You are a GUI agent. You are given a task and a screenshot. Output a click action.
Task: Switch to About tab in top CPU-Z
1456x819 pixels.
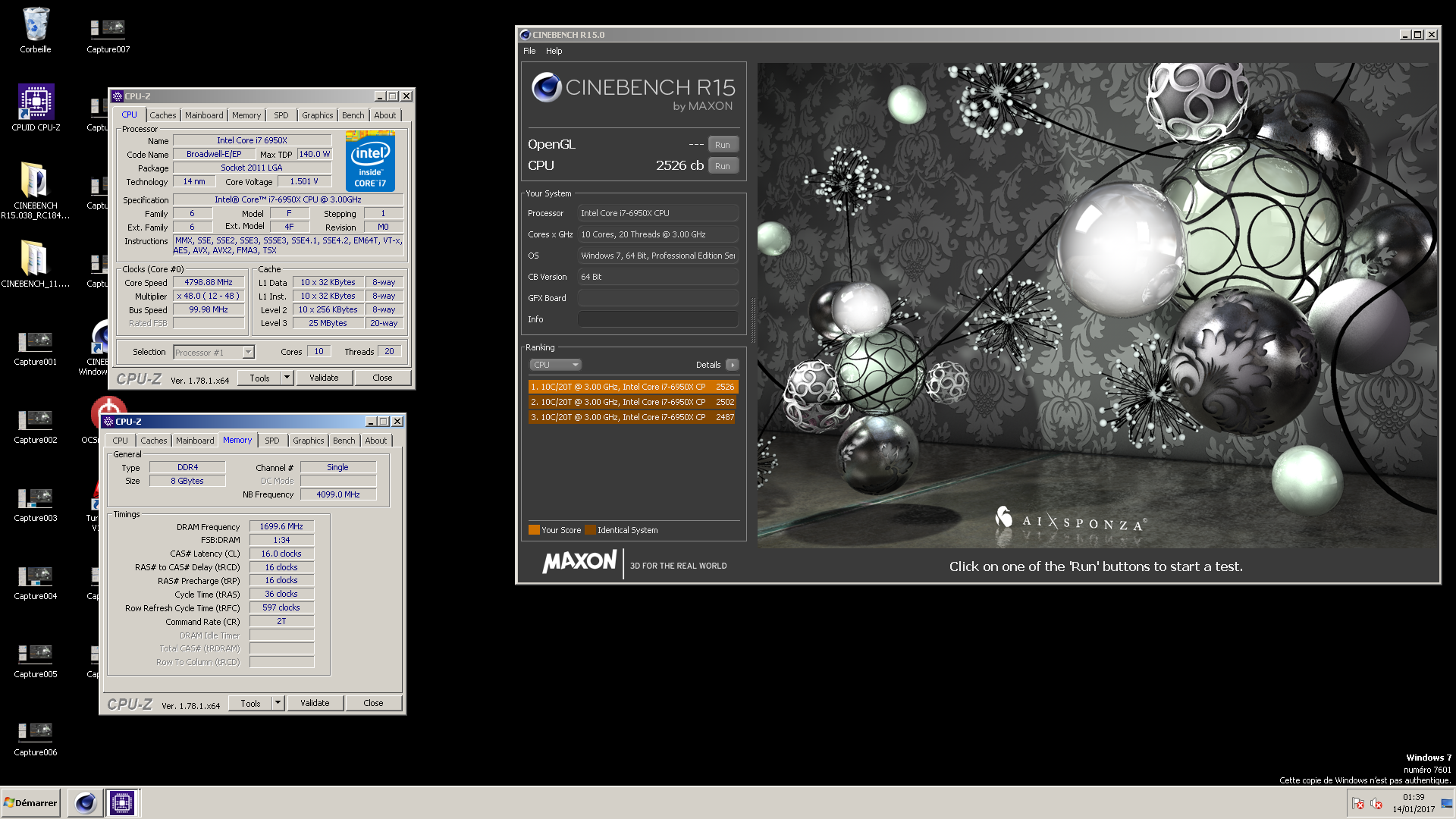point(384,115)
